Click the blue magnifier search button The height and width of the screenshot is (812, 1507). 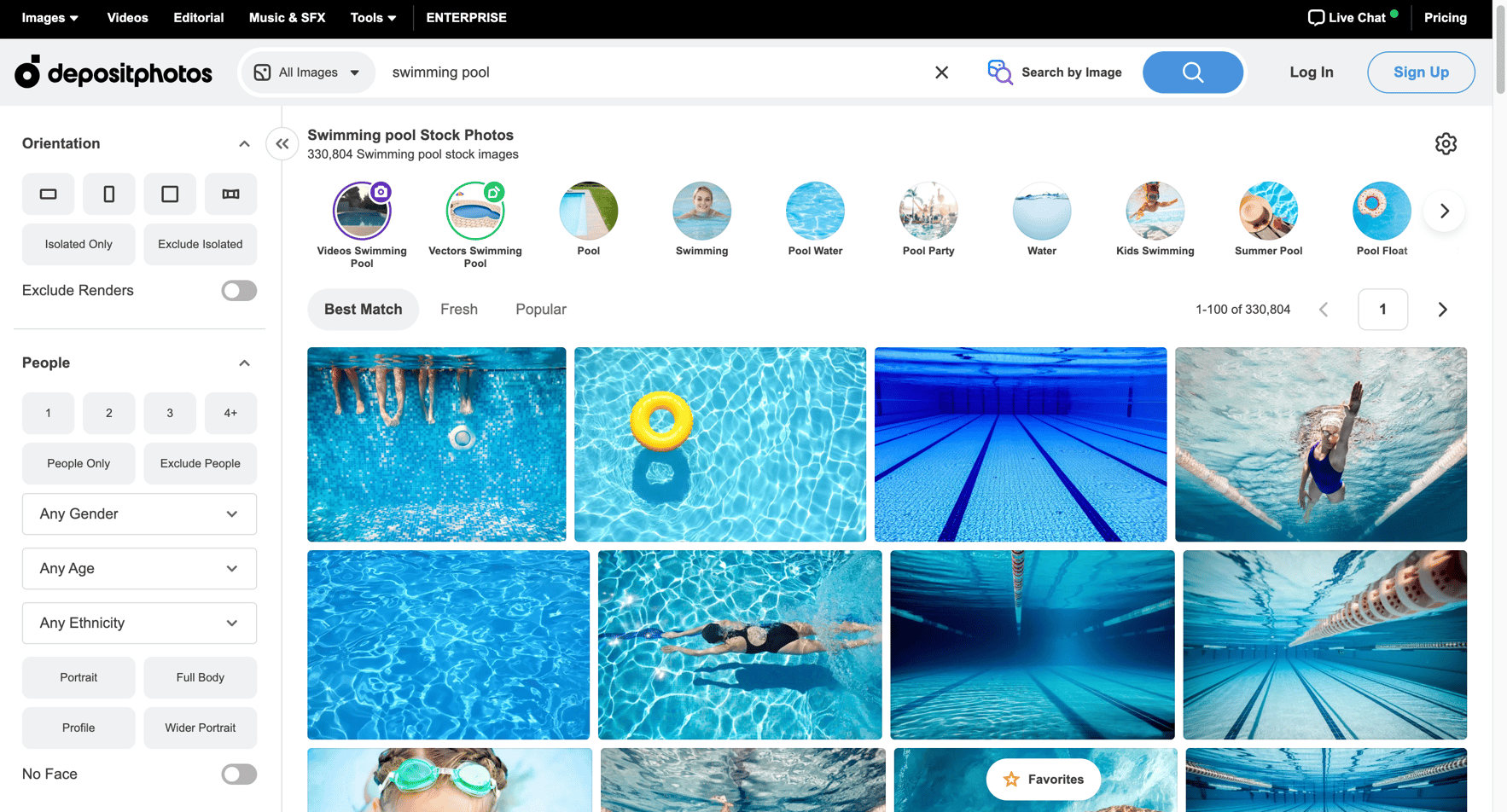1192,72
